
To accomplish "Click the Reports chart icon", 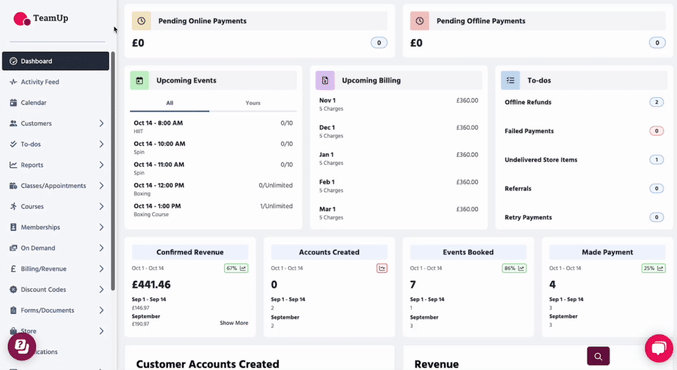I will point(13,164).
